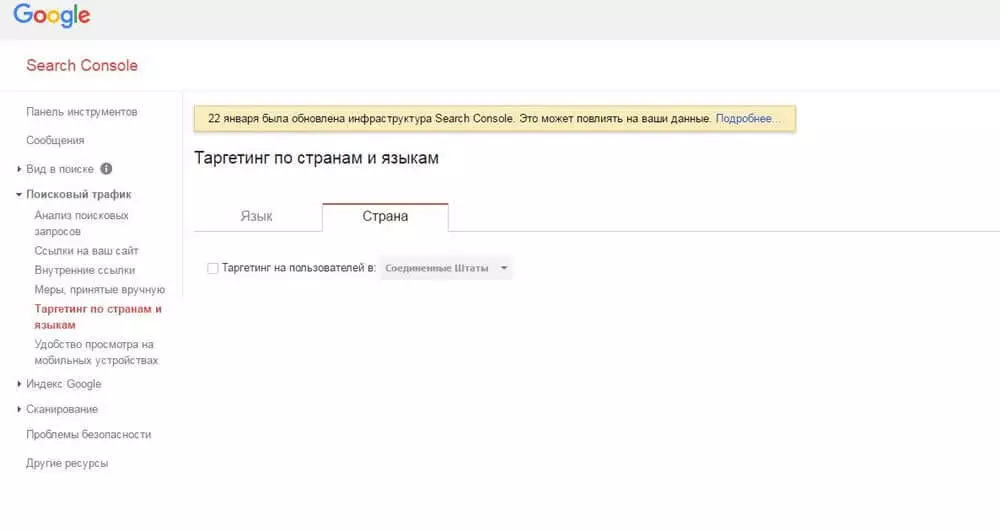Open the Соединенные Штаты country dropdown
The width and height of the screenshot is (1000, 531).
coord(446,268)
